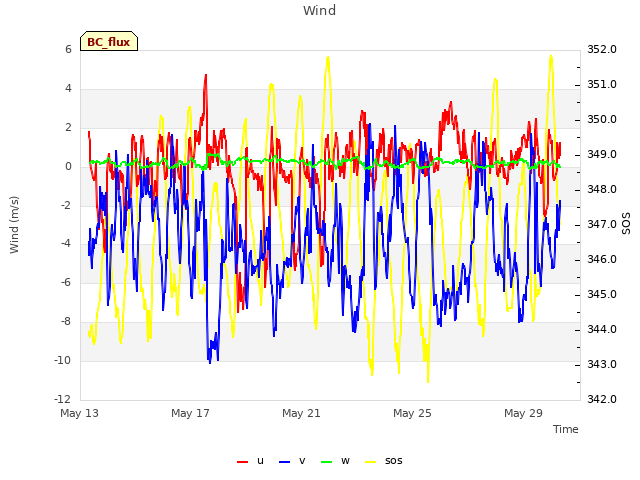Image resolution: width=640 pixels, height=480 pixels.
Task: Select the 'sos' legend label
Action: tap(393, 461)
